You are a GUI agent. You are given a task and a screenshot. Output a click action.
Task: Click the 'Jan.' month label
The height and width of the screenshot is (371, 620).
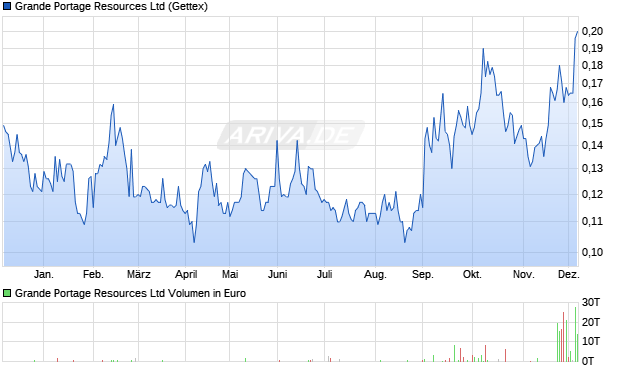pos(43,274)
